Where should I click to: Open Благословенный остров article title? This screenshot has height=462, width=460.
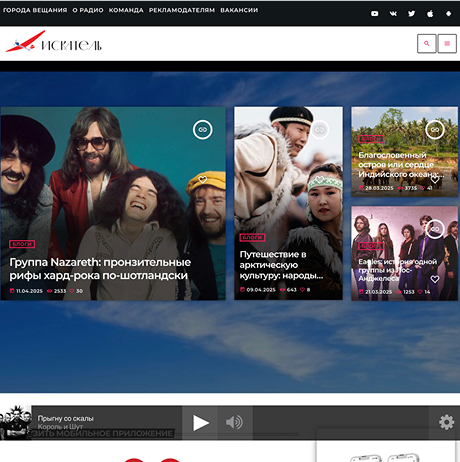click(x=401, y=165)
